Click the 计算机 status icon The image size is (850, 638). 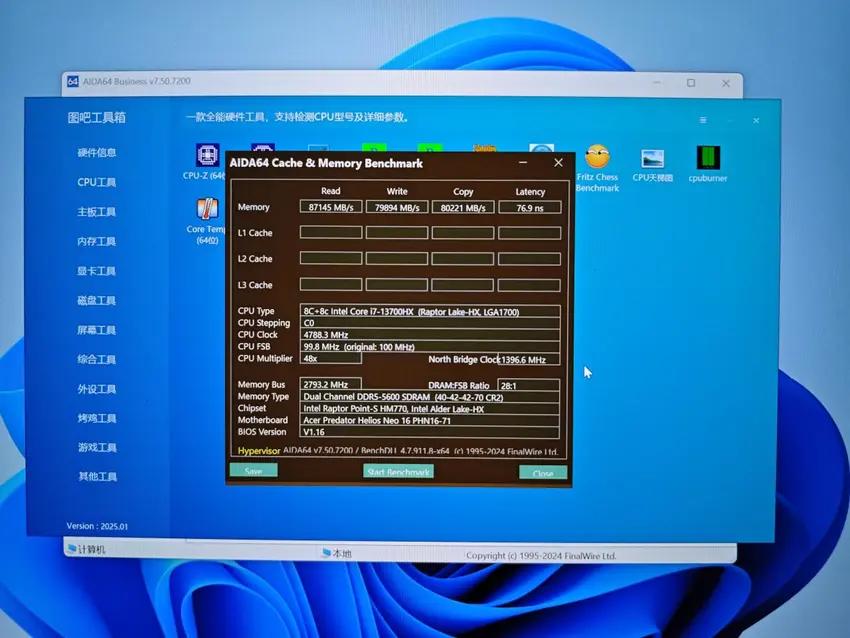pyautogui.click(x=71, y=549)
